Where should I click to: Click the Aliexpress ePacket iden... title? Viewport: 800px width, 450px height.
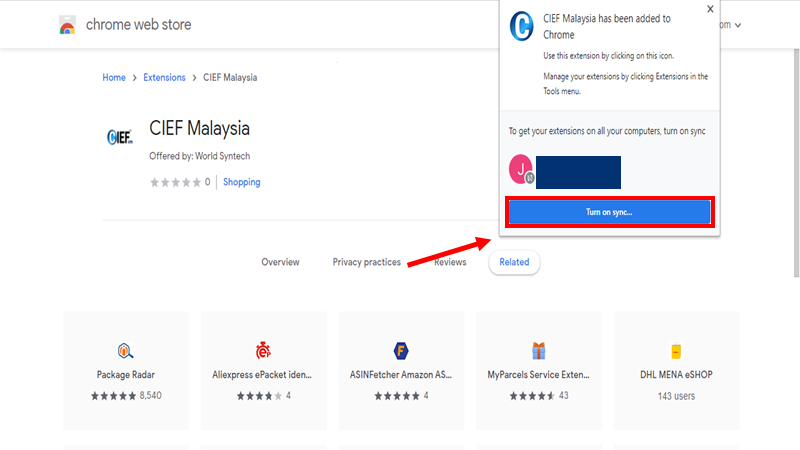click(x=262, y=374)
